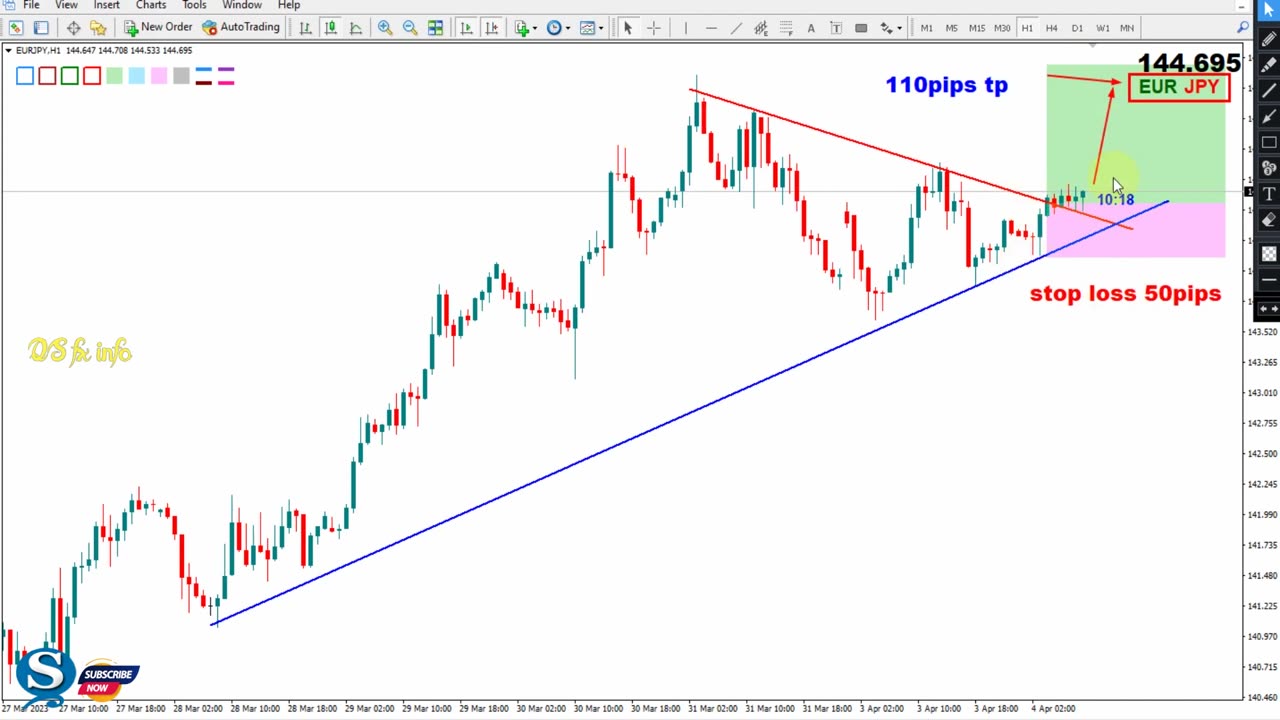Select the Fibonacci Retracement tool

[x=786, y=28]
